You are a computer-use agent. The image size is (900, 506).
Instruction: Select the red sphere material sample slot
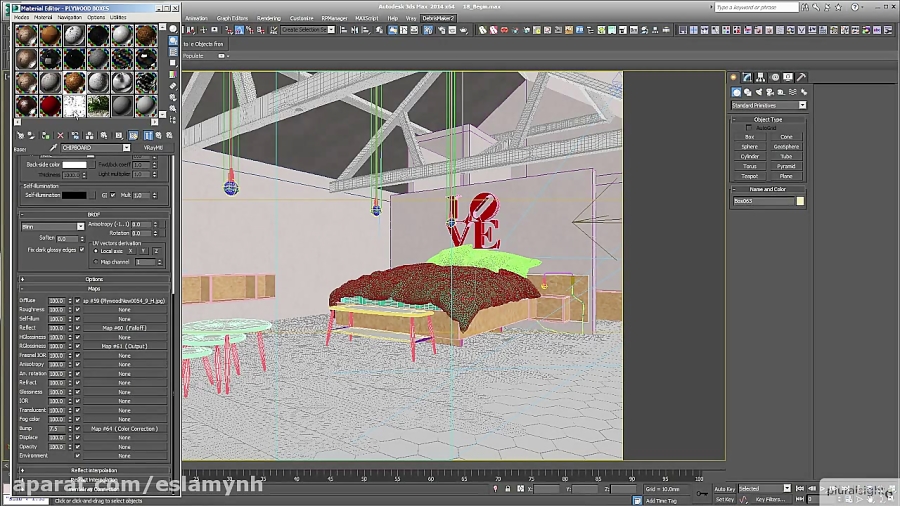click(51, 103)
